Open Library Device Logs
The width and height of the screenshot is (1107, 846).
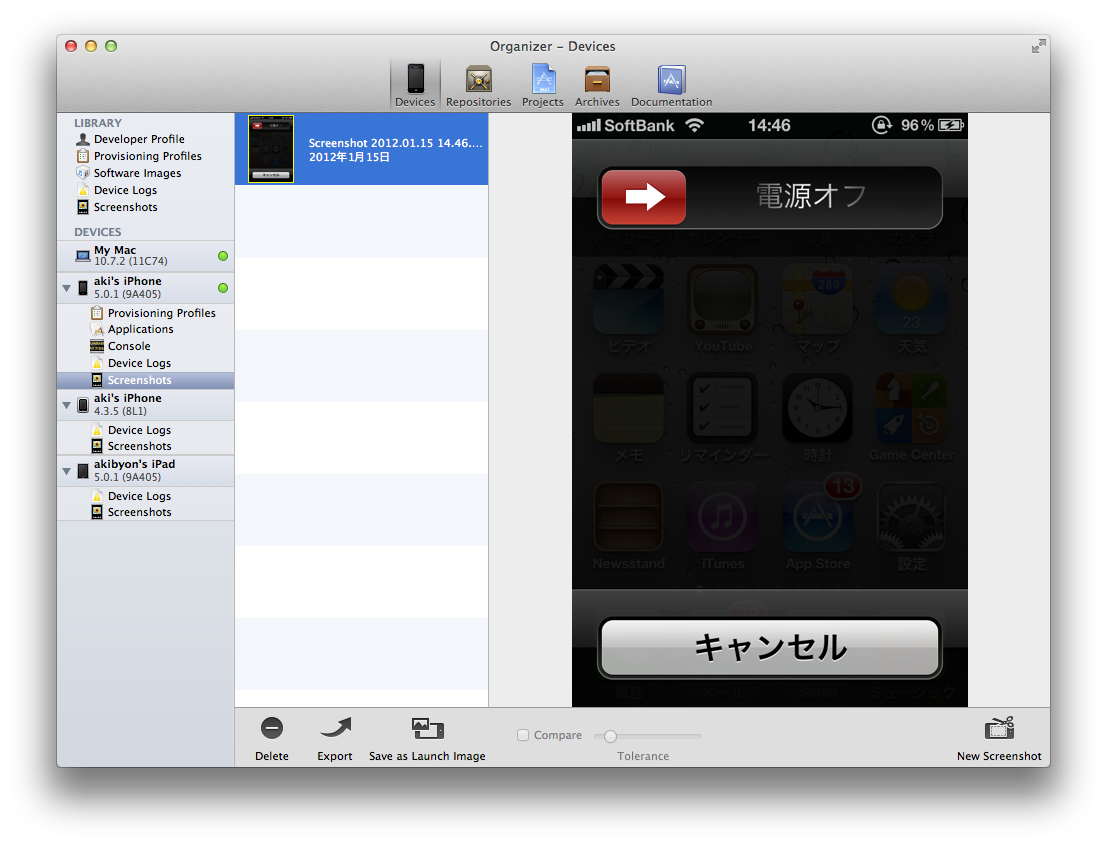pos(126,190)
